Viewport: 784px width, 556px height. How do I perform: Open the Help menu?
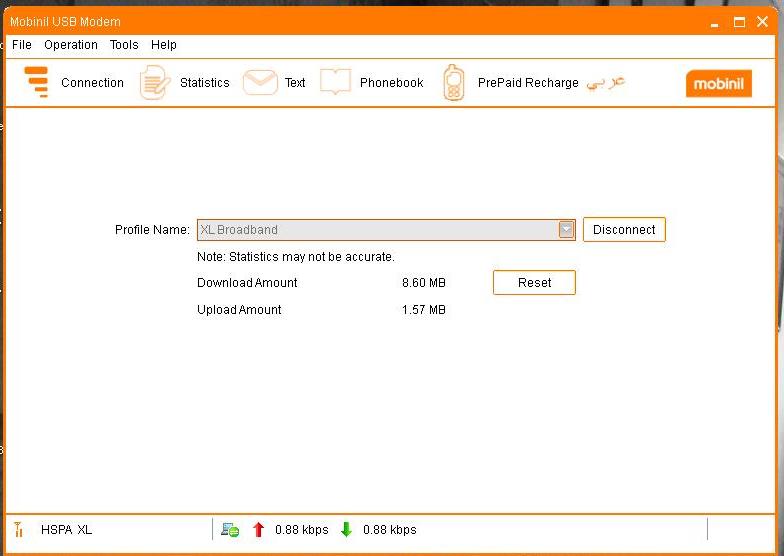(164, 45)
